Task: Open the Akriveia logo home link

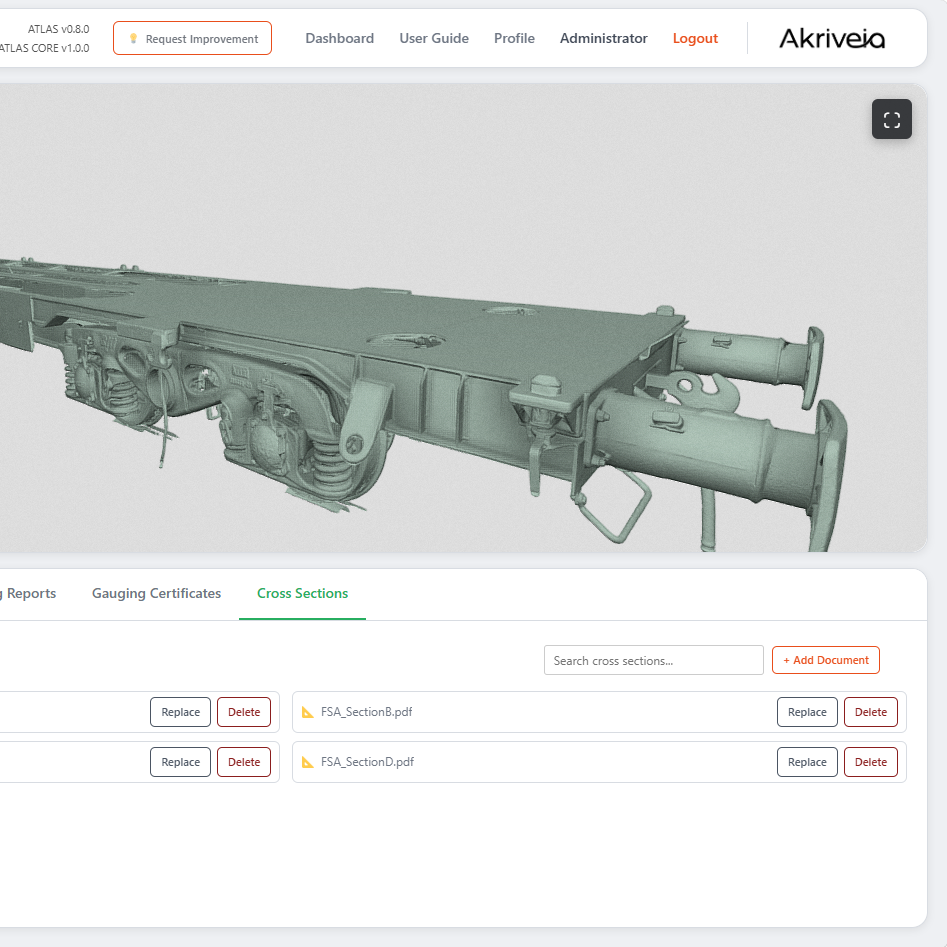Action: tap(832, 39)
